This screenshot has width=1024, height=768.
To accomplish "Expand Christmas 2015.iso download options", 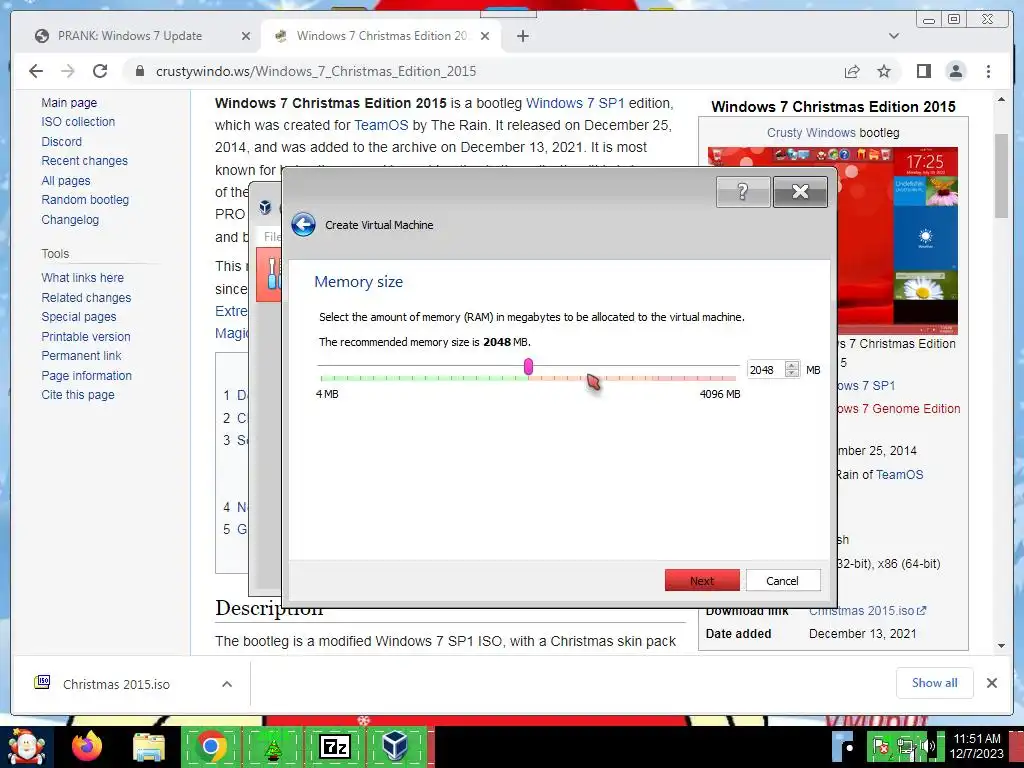I will [x=227, y=684].
